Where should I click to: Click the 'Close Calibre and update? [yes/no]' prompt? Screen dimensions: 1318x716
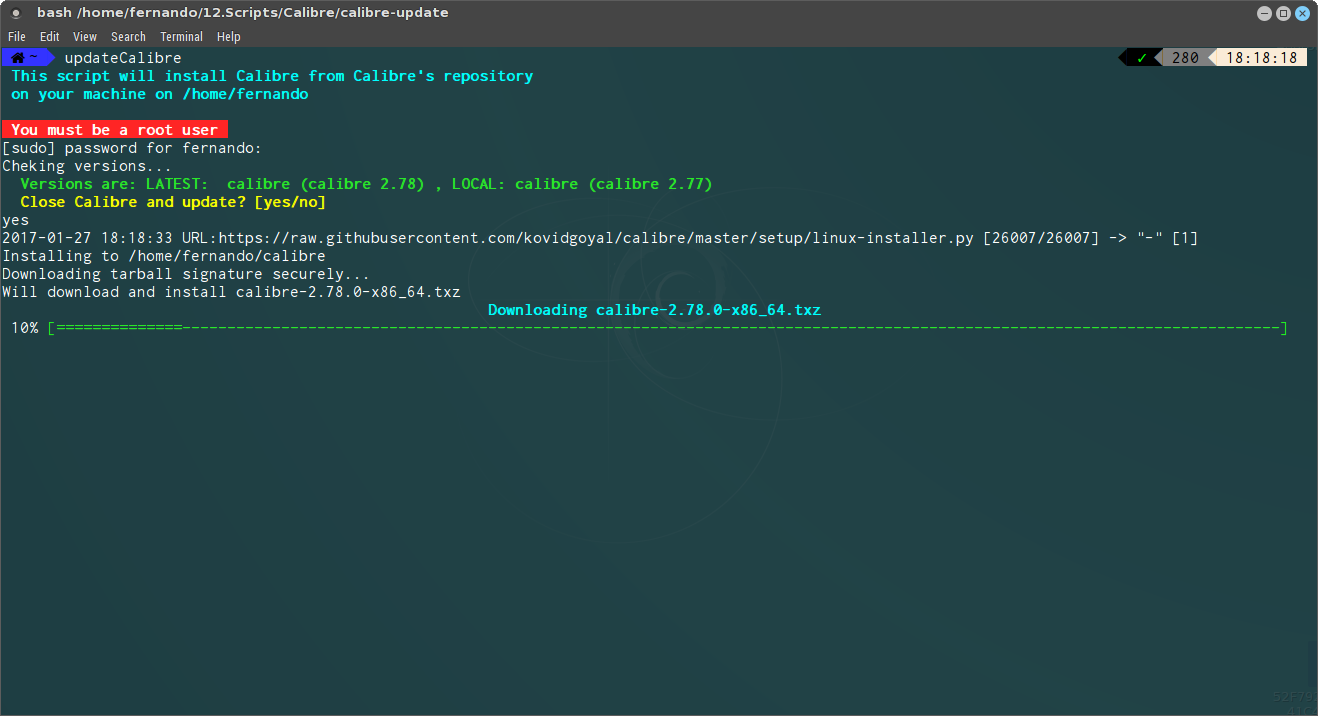[173, 202]
